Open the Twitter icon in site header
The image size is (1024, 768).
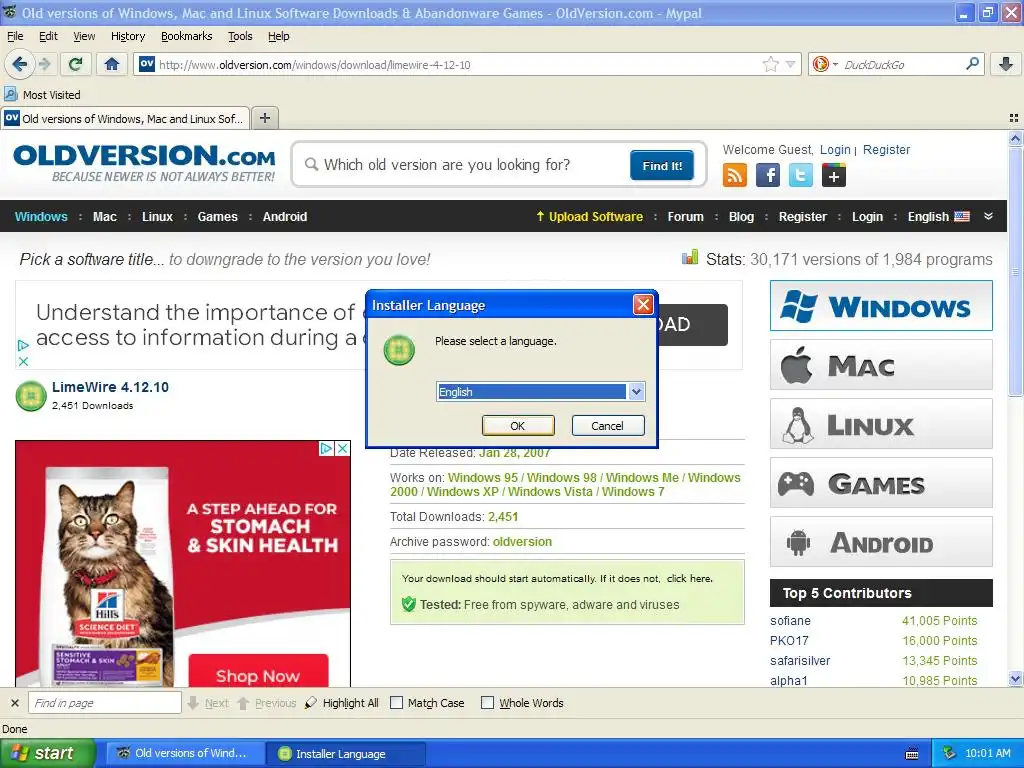[x=801, y=175]
